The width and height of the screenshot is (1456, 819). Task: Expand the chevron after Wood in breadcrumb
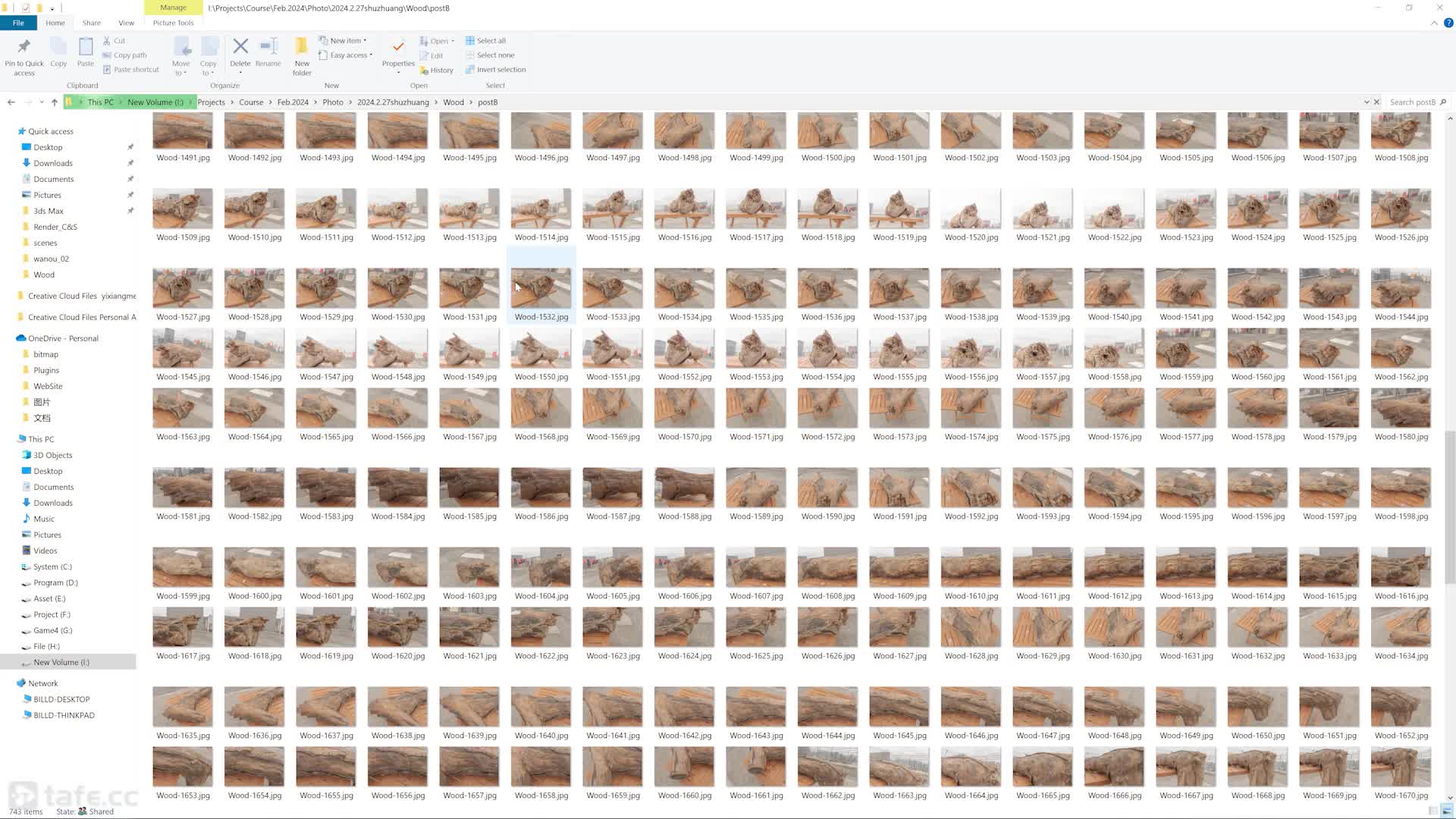[x=471, y=102]
